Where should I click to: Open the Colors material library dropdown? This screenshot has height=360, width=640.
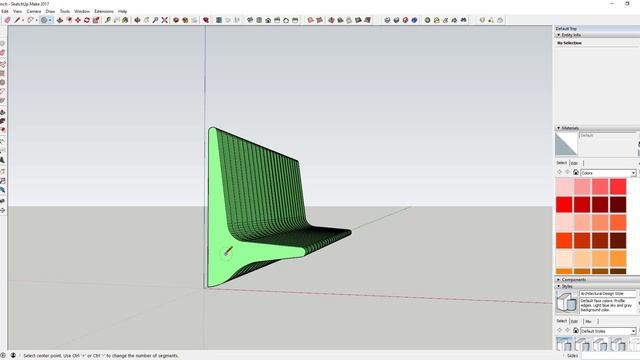pos(633,173)
